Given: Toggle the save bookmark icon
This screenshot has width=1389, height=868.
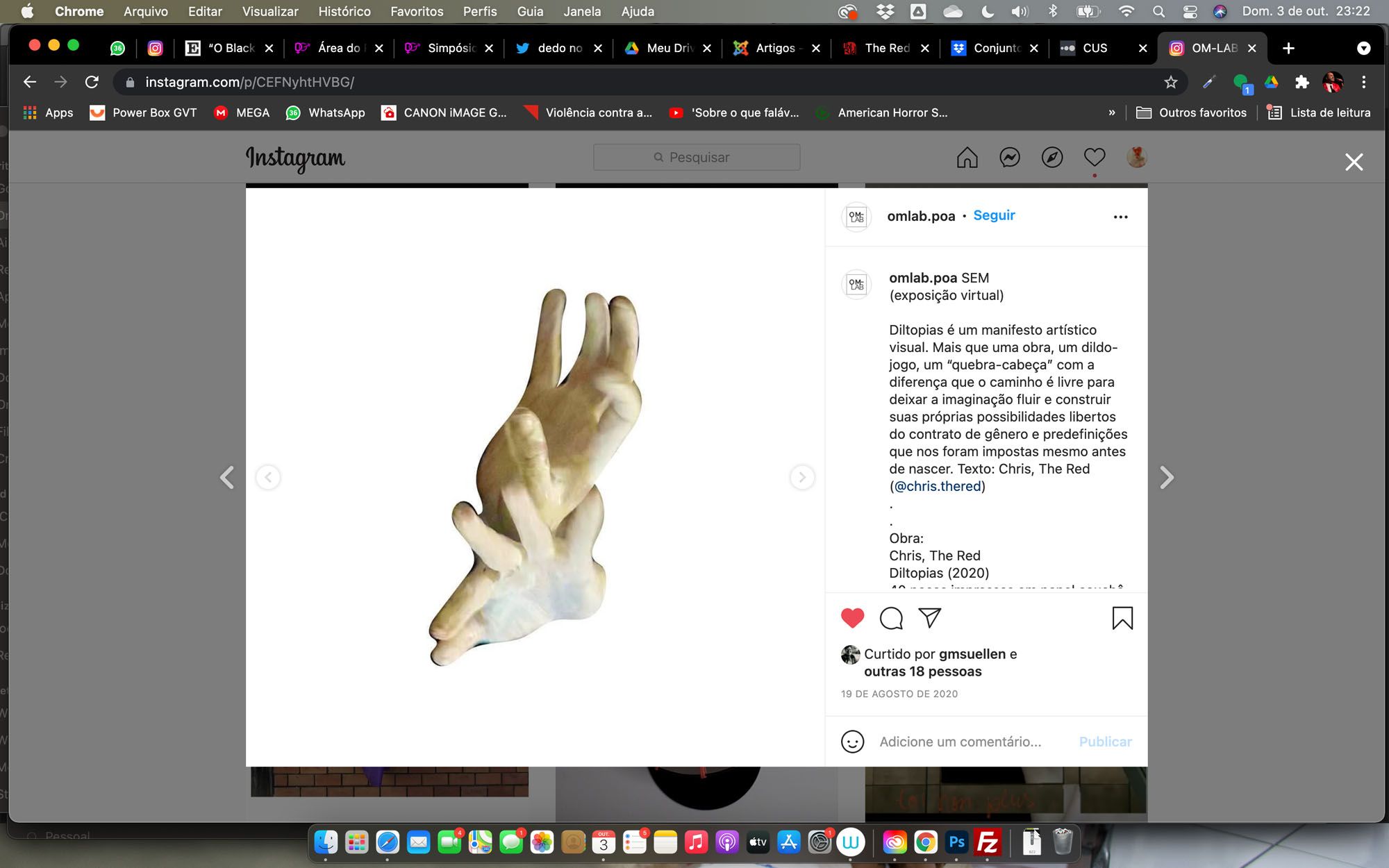Looking at the screenshot, I should point(1122,618).
